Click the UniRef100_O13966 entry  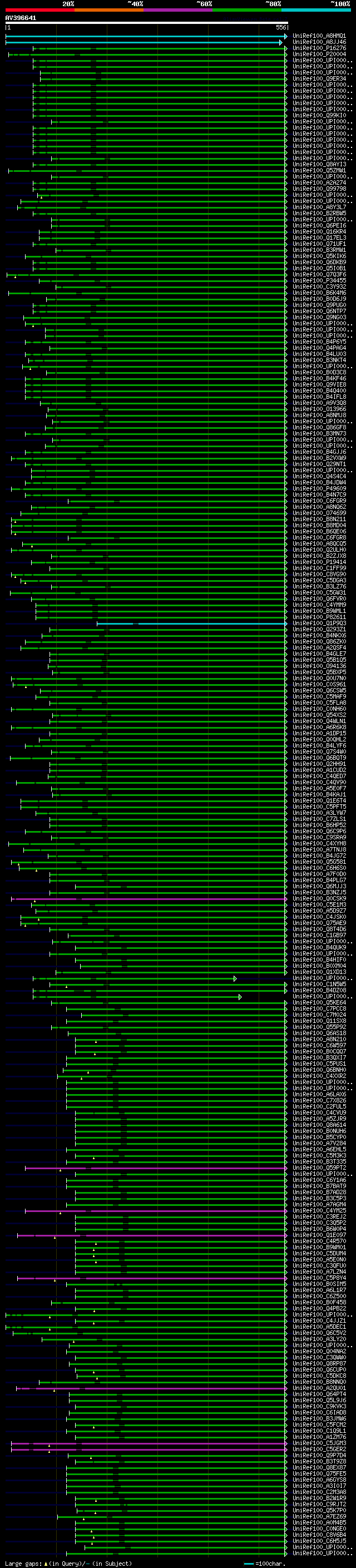pos(319,409)
